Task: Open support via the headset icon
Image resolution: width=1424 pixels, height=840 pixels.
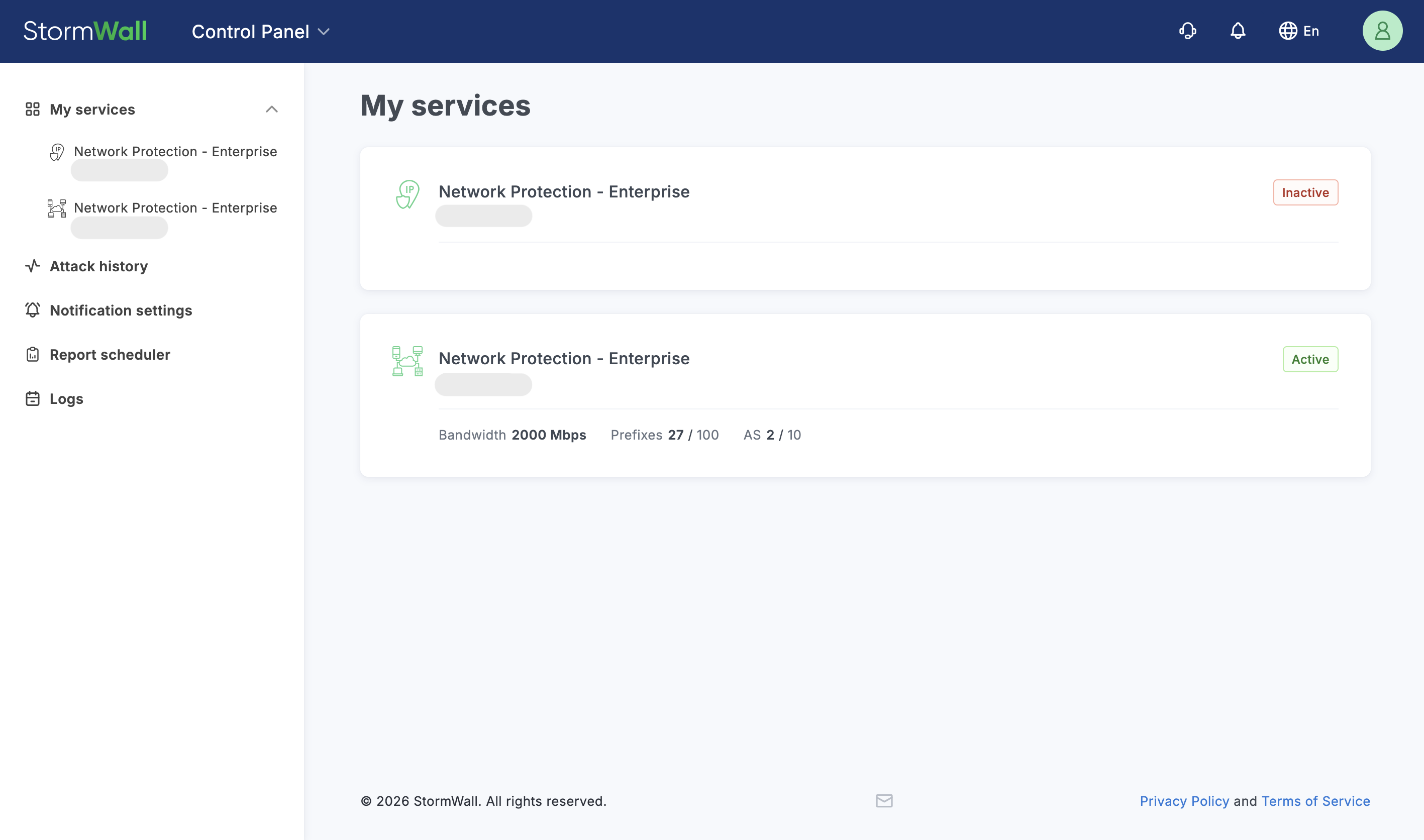Action: click(x=1187, y=31)
